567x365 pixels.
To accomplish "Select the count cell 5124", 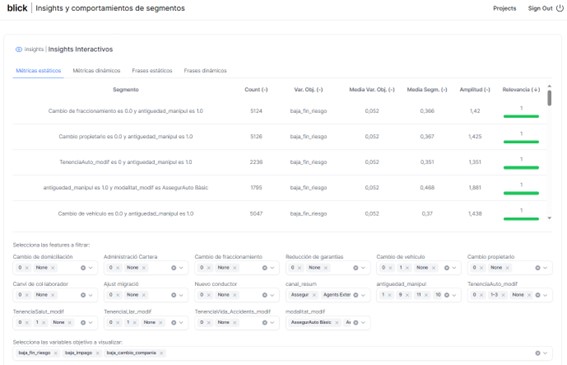I will pyautogui.click(x=256, y=111).
